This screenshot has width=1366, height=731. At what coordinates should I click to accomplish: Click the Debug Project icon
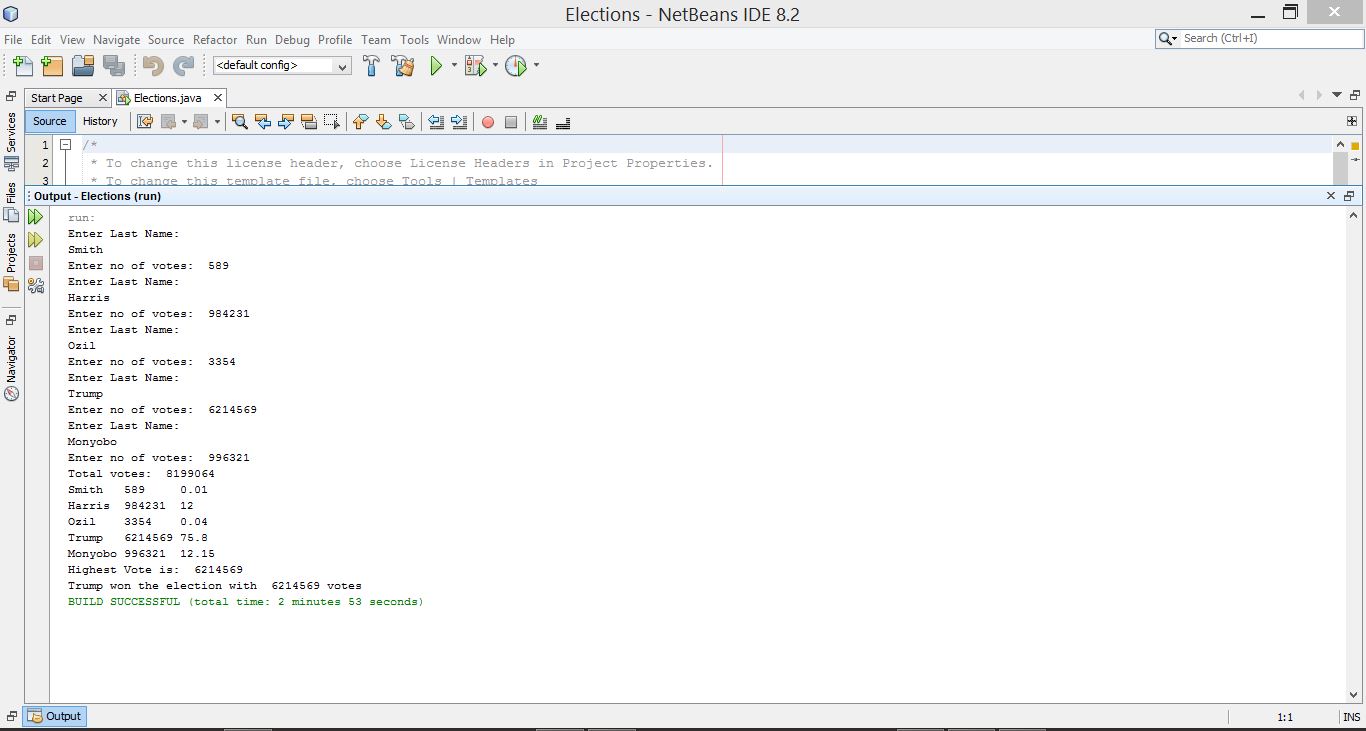pos(475,66)
